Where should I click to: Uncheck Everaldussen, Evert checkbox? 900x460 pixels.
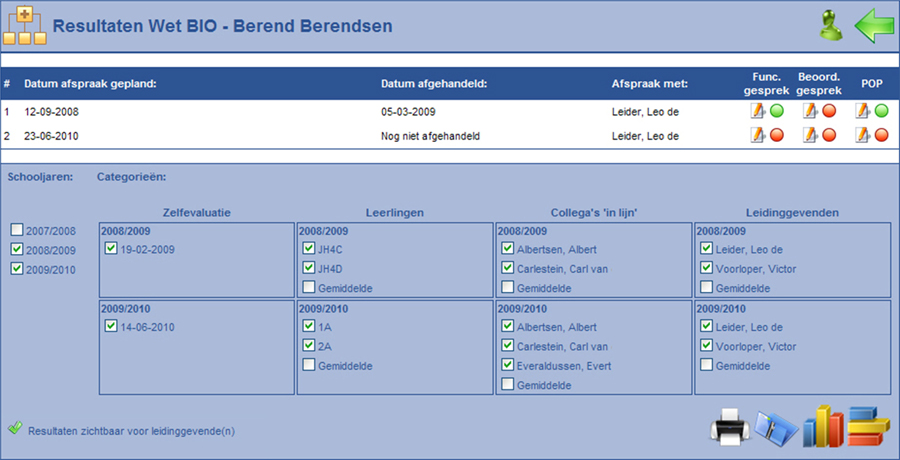508,366
